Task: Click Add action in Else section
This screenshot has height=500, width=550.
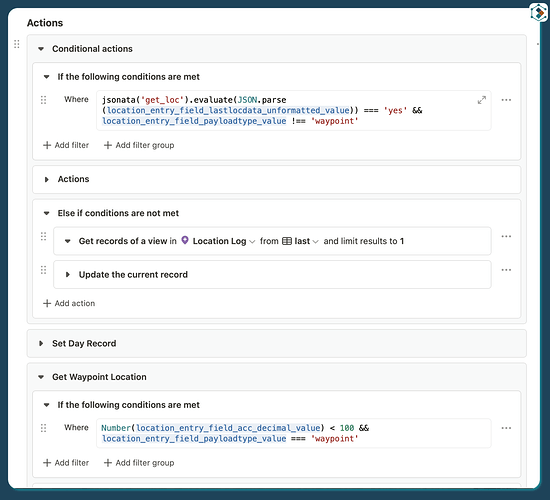Action: [x=69, y=303]
